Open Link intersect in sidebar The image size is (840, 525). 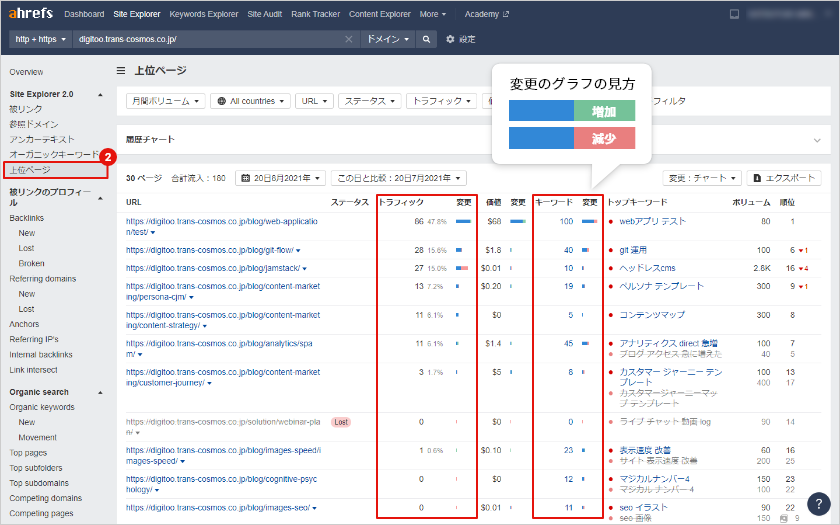[33, 370]
